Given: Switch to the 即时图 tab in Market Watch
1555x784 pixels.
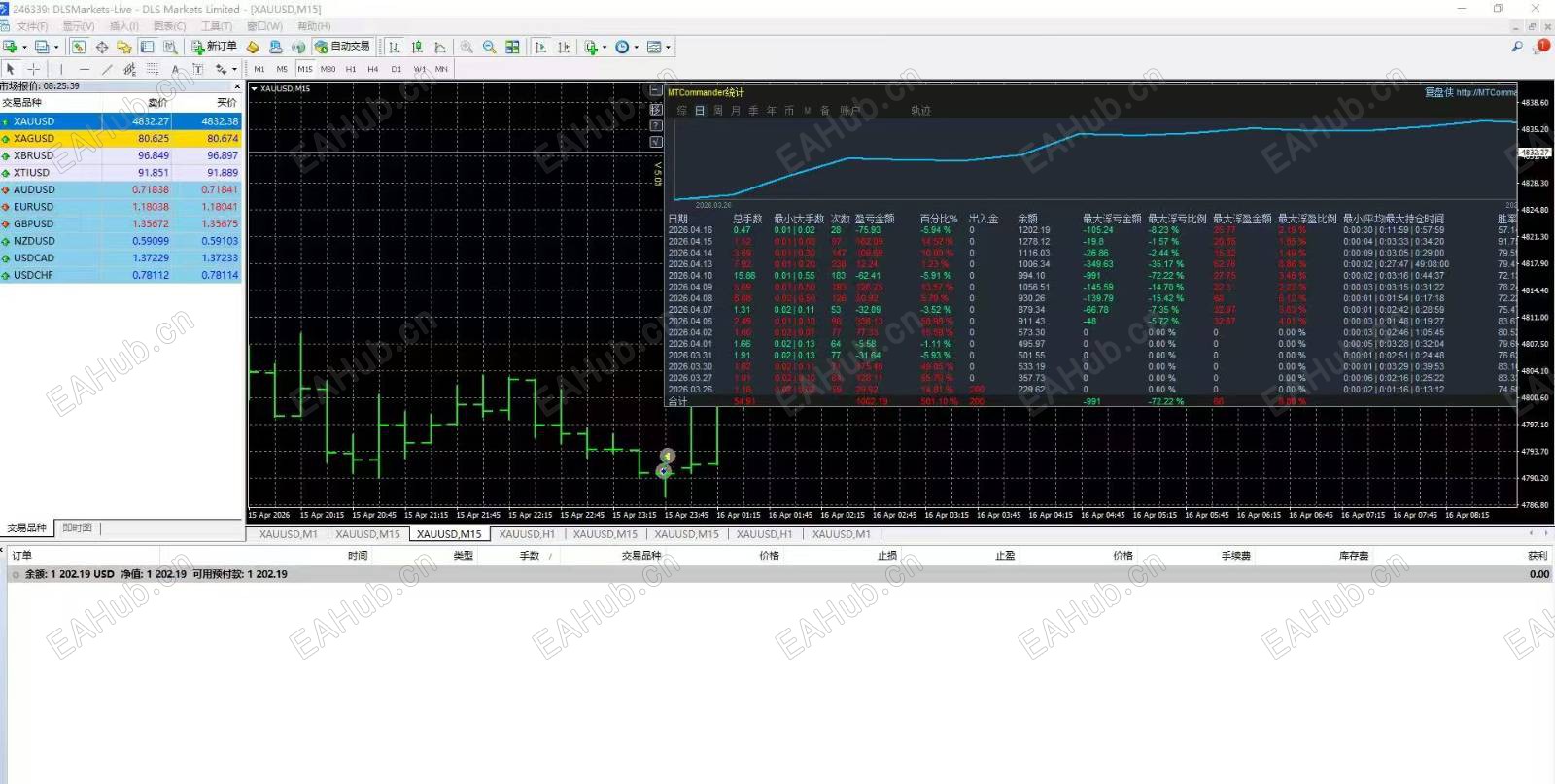Looking at the screenshot, I should pos(77,528).
